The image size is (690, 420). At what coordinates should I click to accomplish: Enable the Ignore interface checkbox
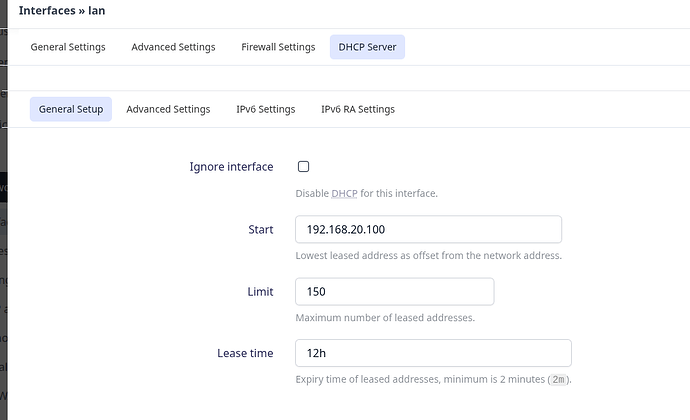point(303,167)
